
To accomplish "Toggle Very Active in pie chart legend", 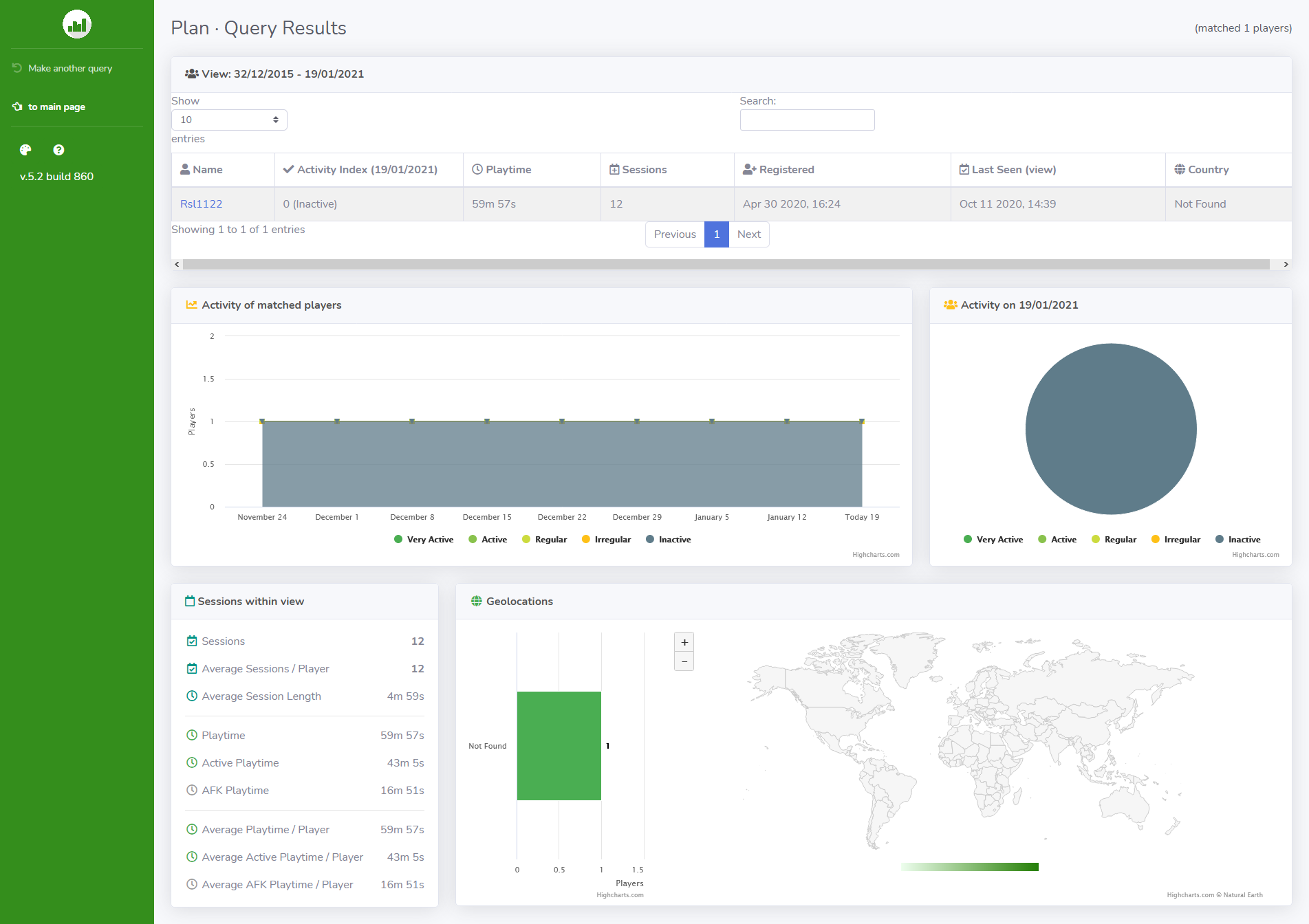I will point(993,540).
